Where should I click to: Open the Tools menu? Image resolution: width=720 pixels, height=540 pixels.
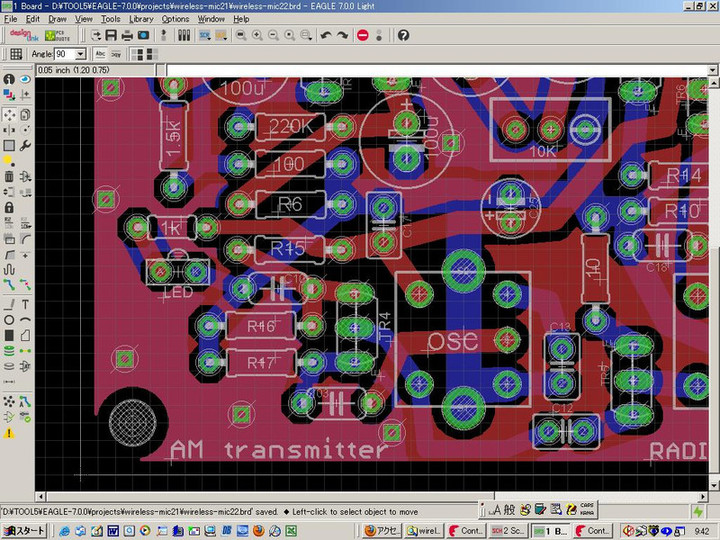coord(110,19)
